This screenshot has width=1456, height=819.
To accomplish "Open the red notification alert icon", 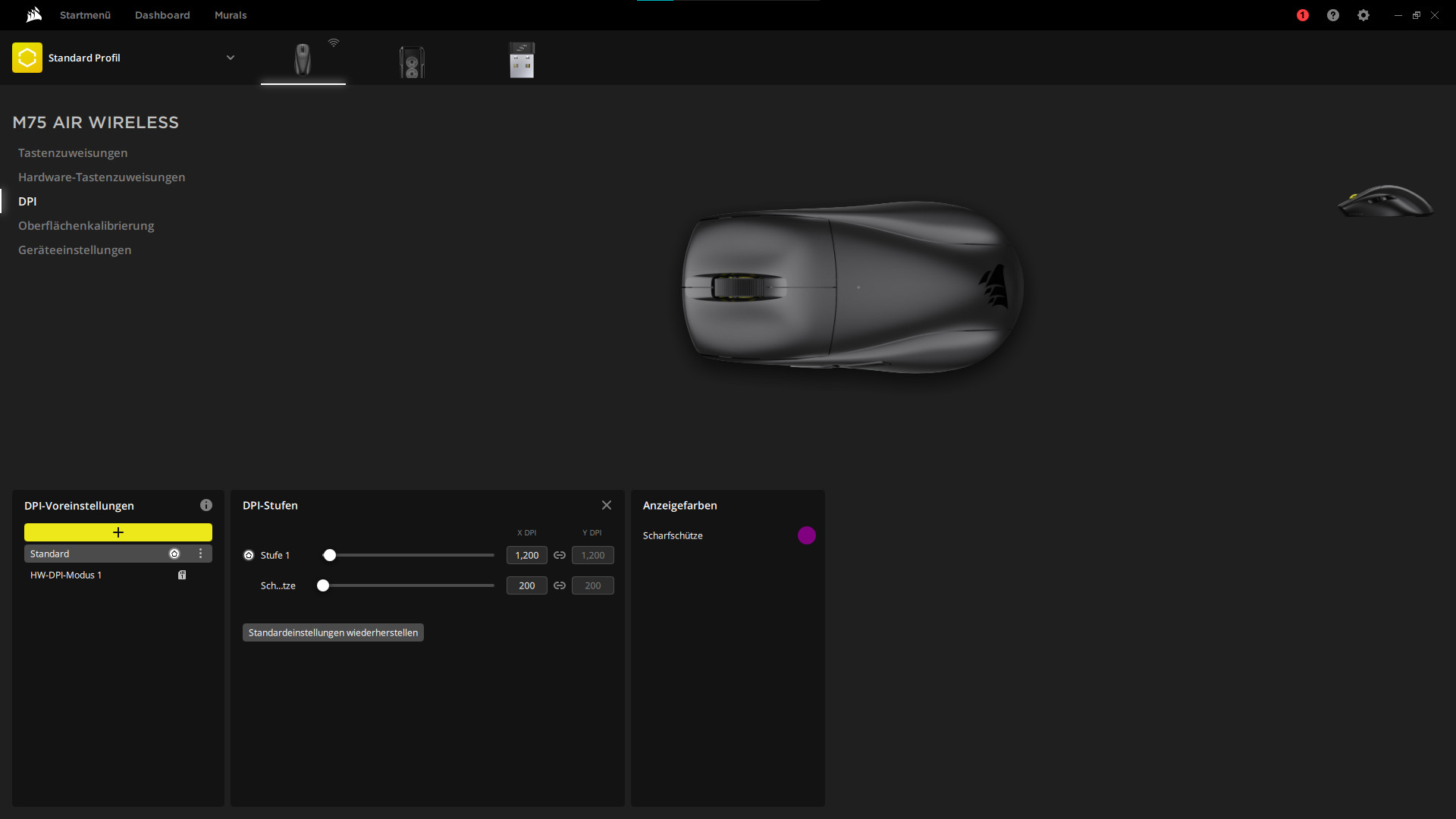I will (1303, 15).
